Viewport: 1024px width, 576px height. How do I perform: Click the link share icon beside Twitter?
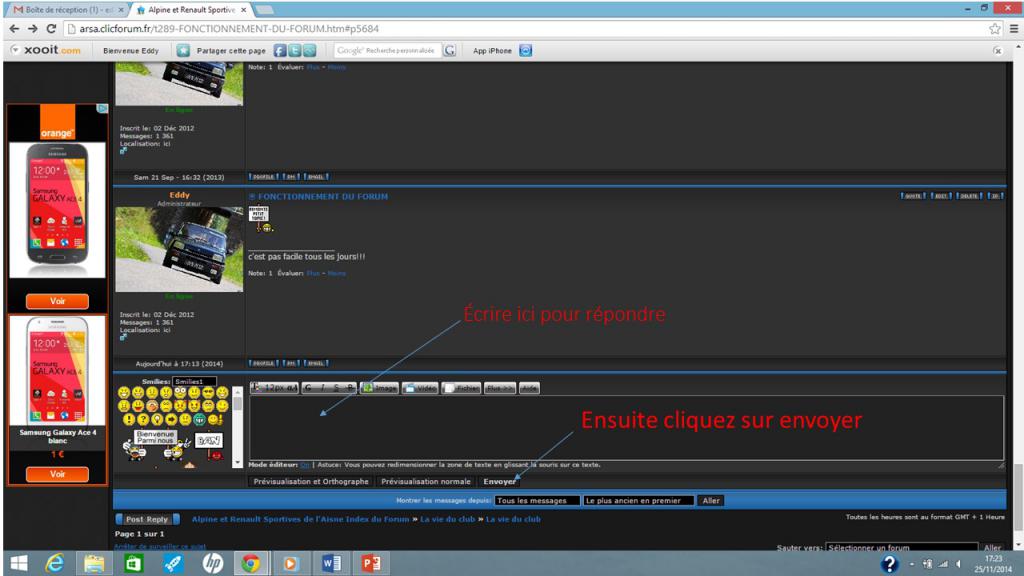[x=310, y=50]
